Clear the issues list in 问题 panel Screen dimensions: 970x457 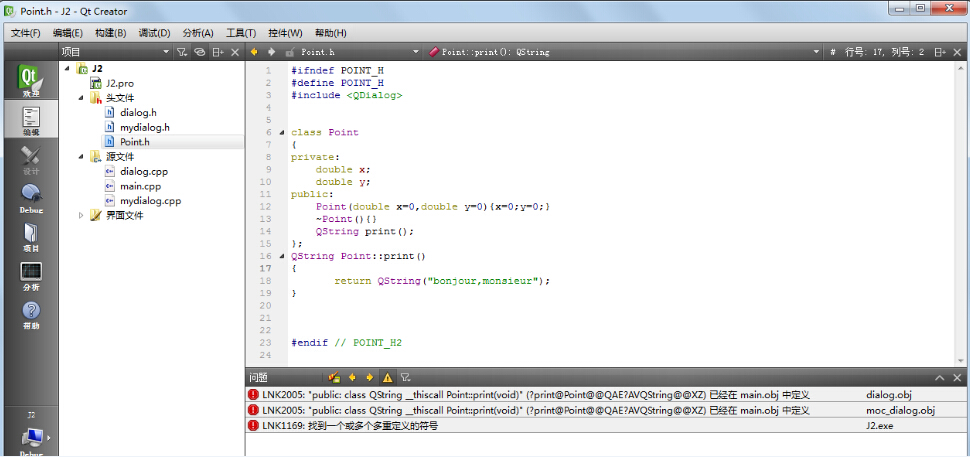click(334, 378)
